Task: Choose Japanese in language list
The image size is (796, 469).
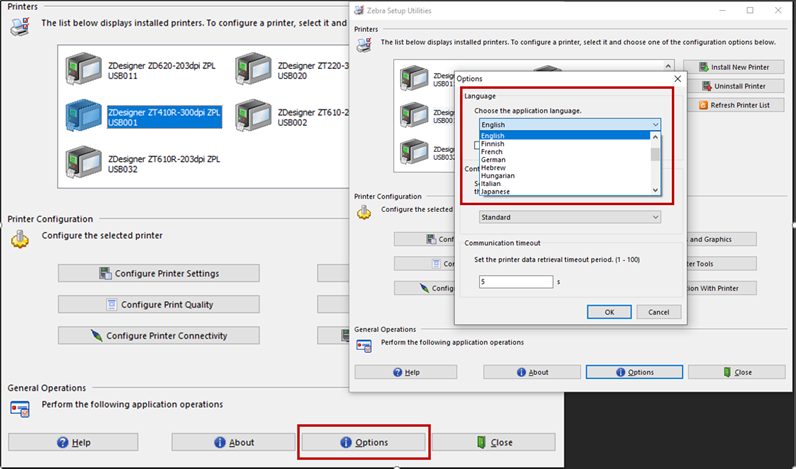Action: click(x=565, y=191)
